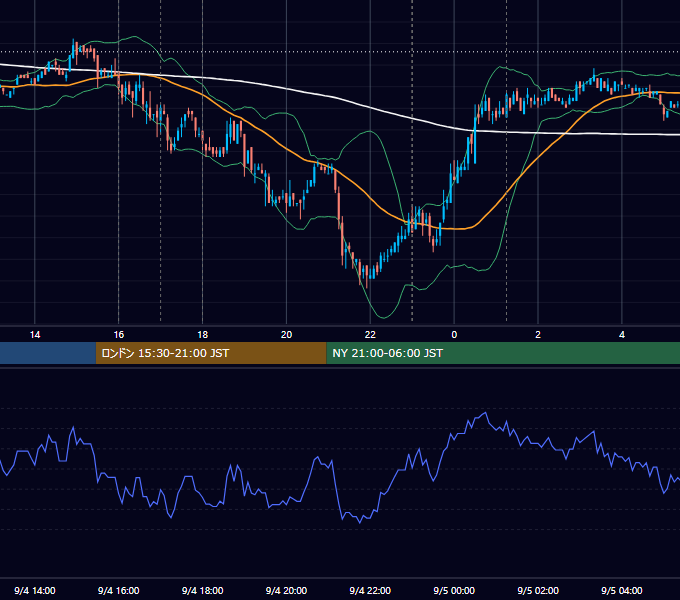Click the 9/4 14:00 date label
The width and height of the screenshot is (680, 600).
[x=35, y=590]
